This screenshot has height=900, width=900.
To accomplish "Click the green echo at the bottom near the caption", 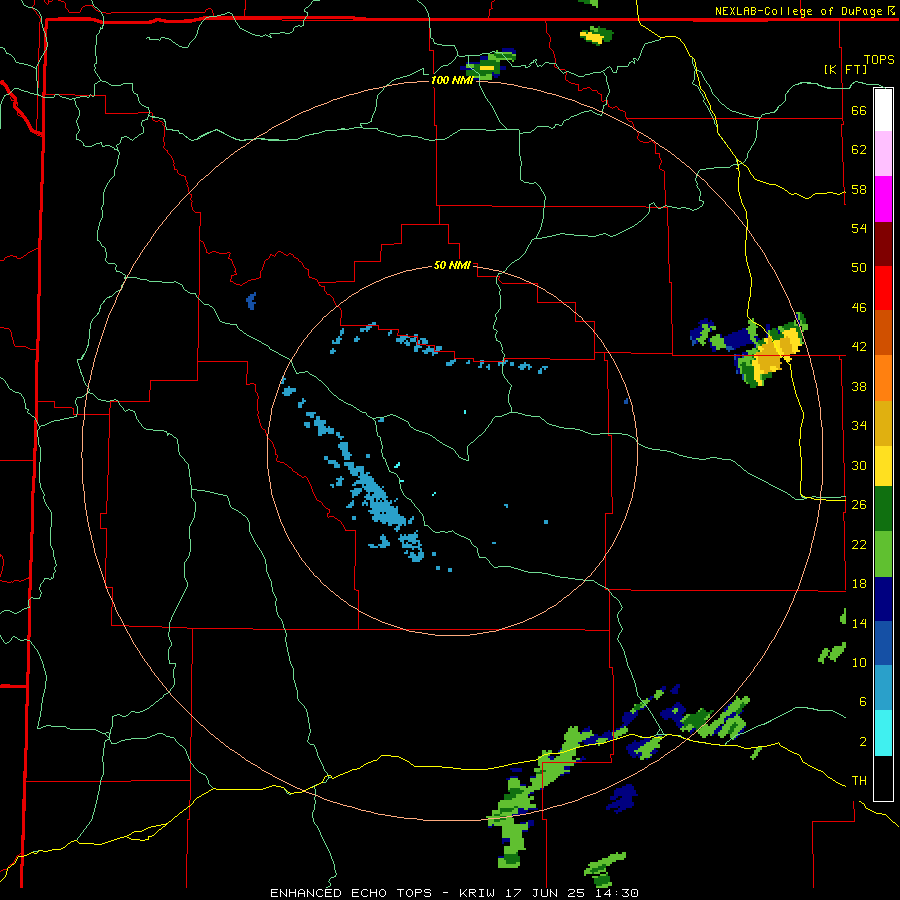I will point(604,870).
